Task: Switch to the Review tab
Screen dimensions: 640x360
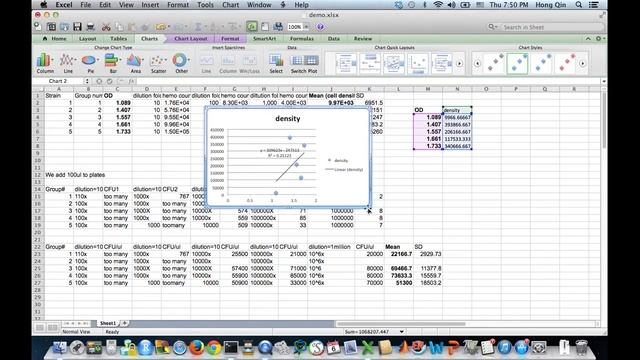Action: 363,38
